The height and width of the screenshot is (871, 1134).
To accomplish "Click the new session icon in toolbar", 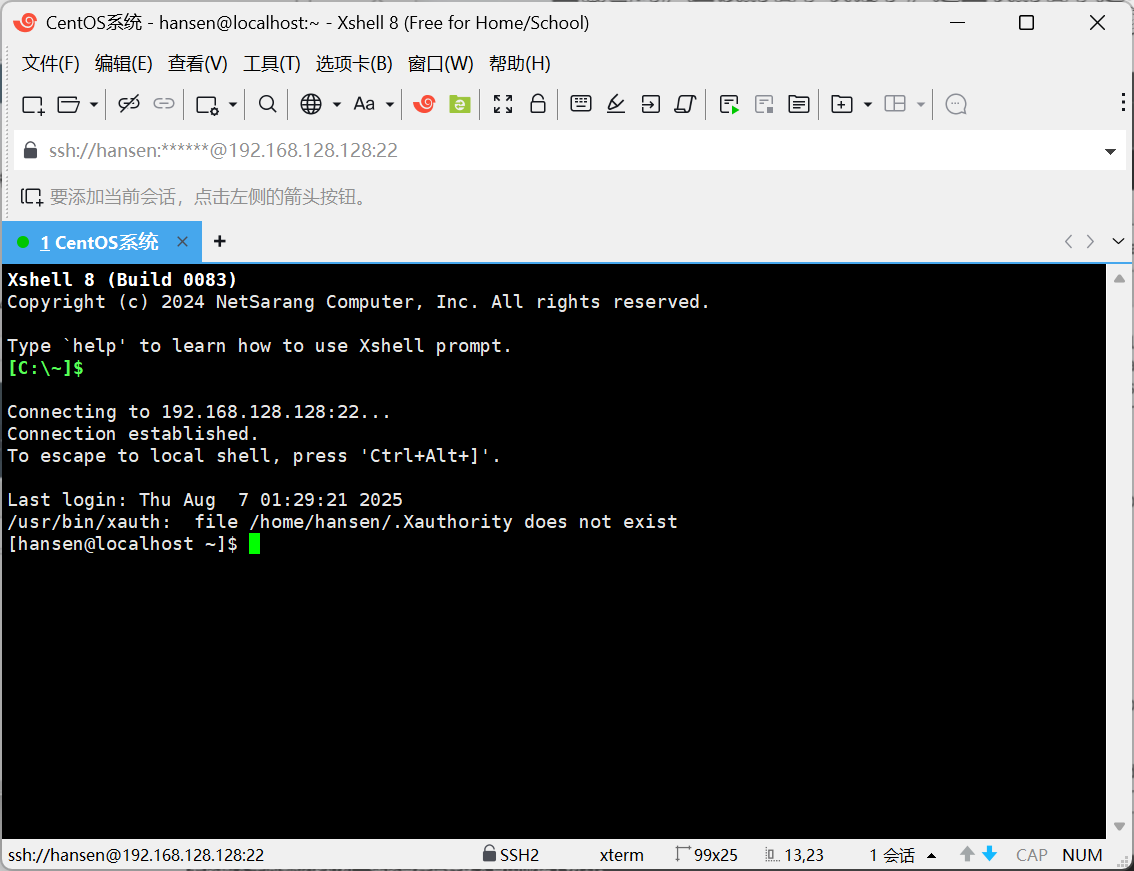I will click(33, 104).
